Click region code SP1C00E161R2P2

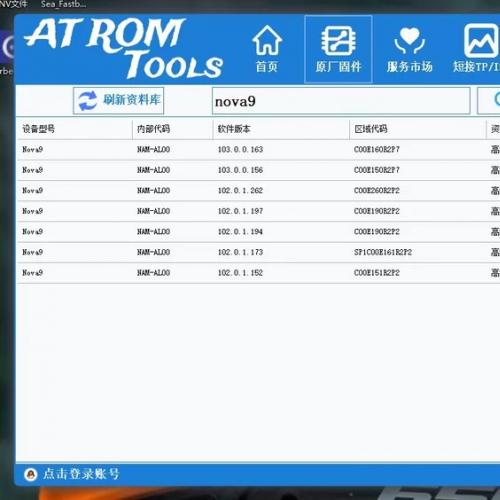383,252
